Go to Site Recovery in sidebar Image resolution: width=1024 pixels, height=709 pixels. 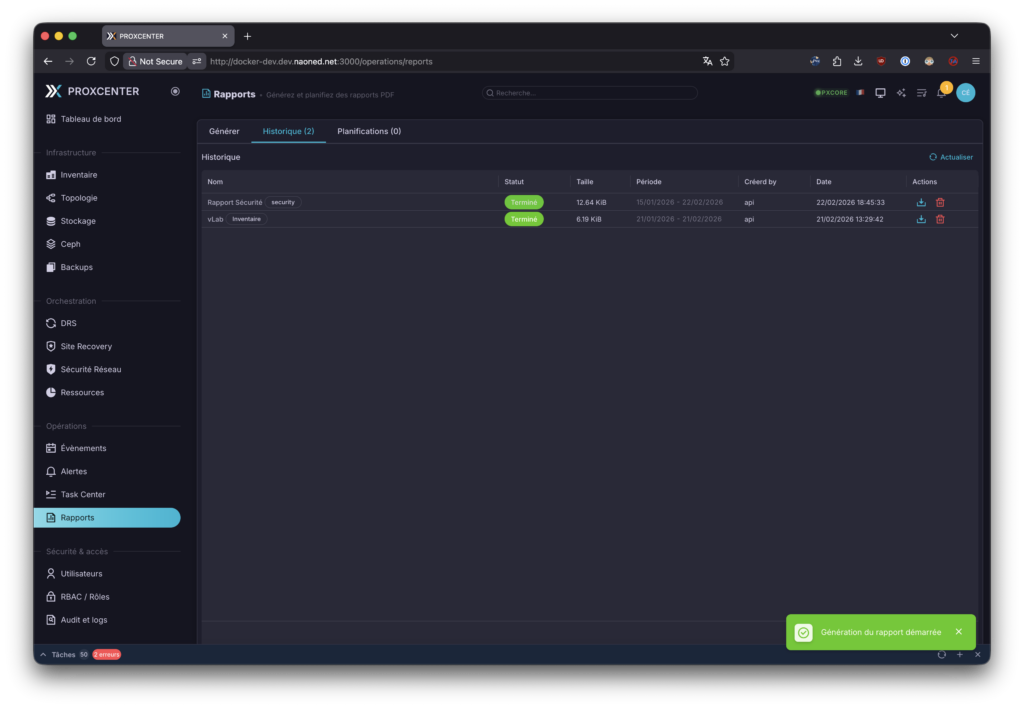pos(86,346)
